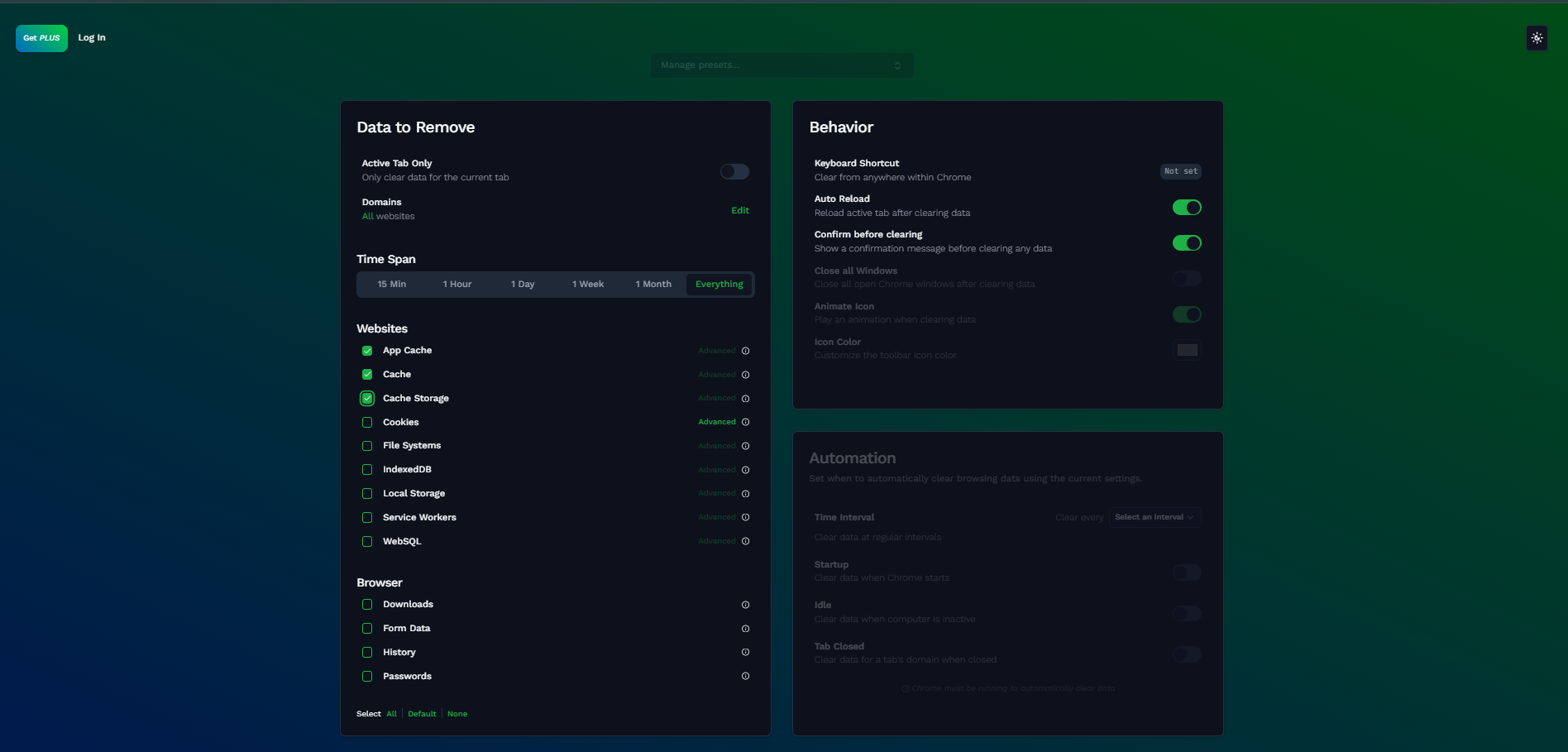Click the Keyboard Shortcut Not set field
Image resolution: width=1568 pixels, height=752 pixels.
(1181, 171)
